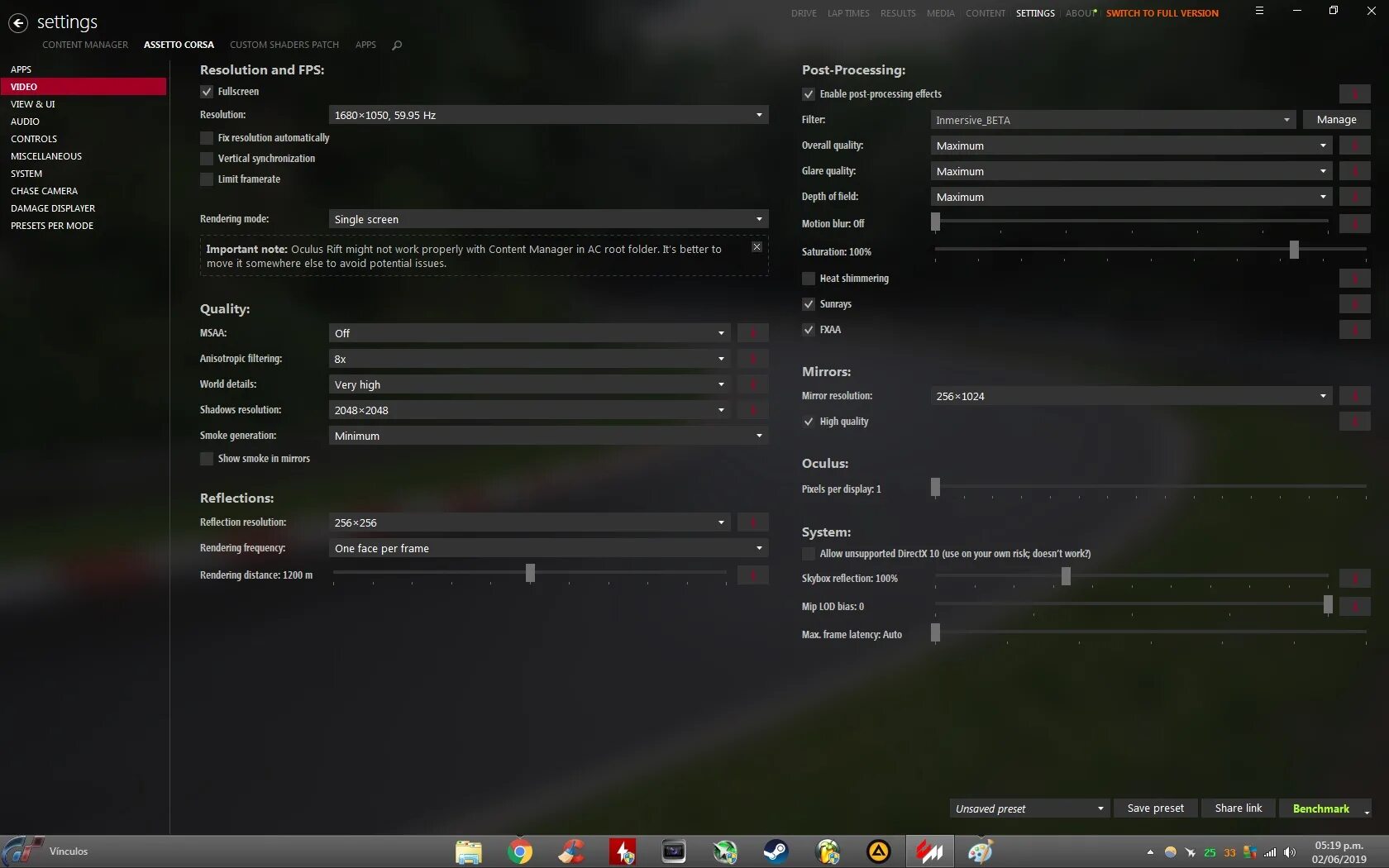Switch to CUSTOM SHADERS PATCH tab
Image resolution: width=1389 pixels, height=868 pixels.
point(284,45)
